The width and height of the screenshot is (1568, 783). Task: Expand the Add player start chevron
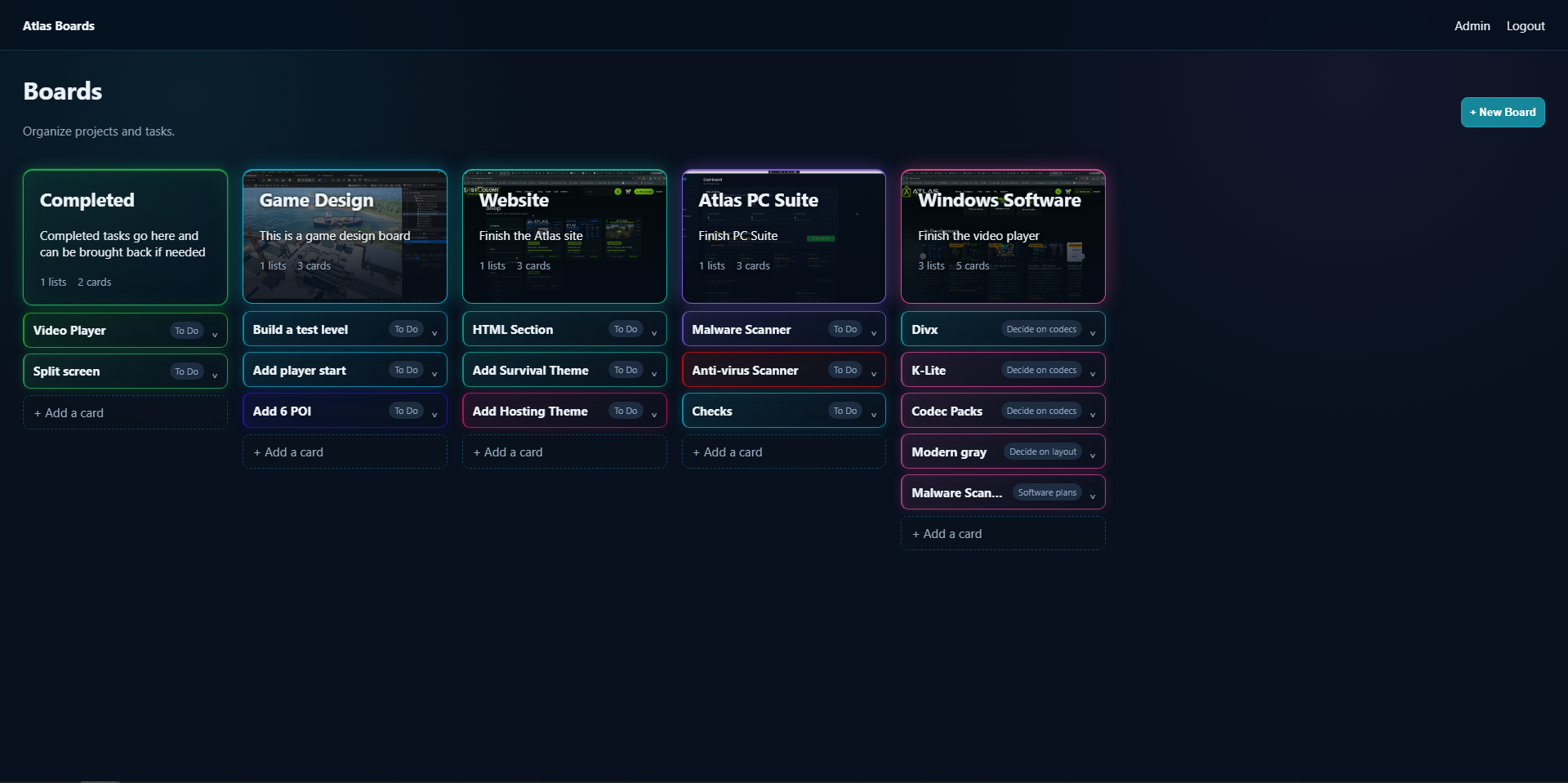pyautogui.click(x=434, y=373)
